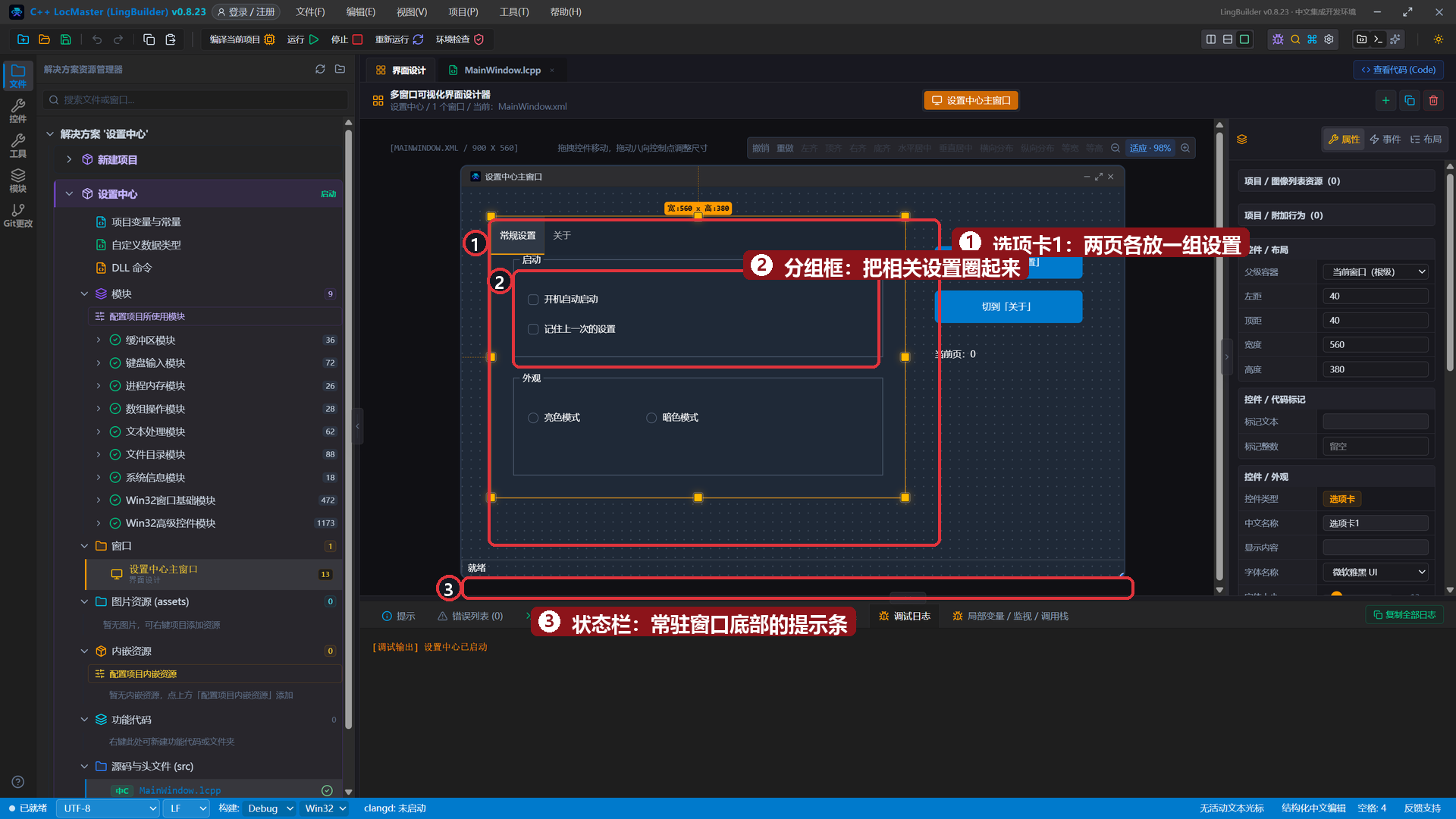The image size is (1456, 819).
Task: Open the terminal icon in the top toolbar
Action: [x=1379, y=39]
